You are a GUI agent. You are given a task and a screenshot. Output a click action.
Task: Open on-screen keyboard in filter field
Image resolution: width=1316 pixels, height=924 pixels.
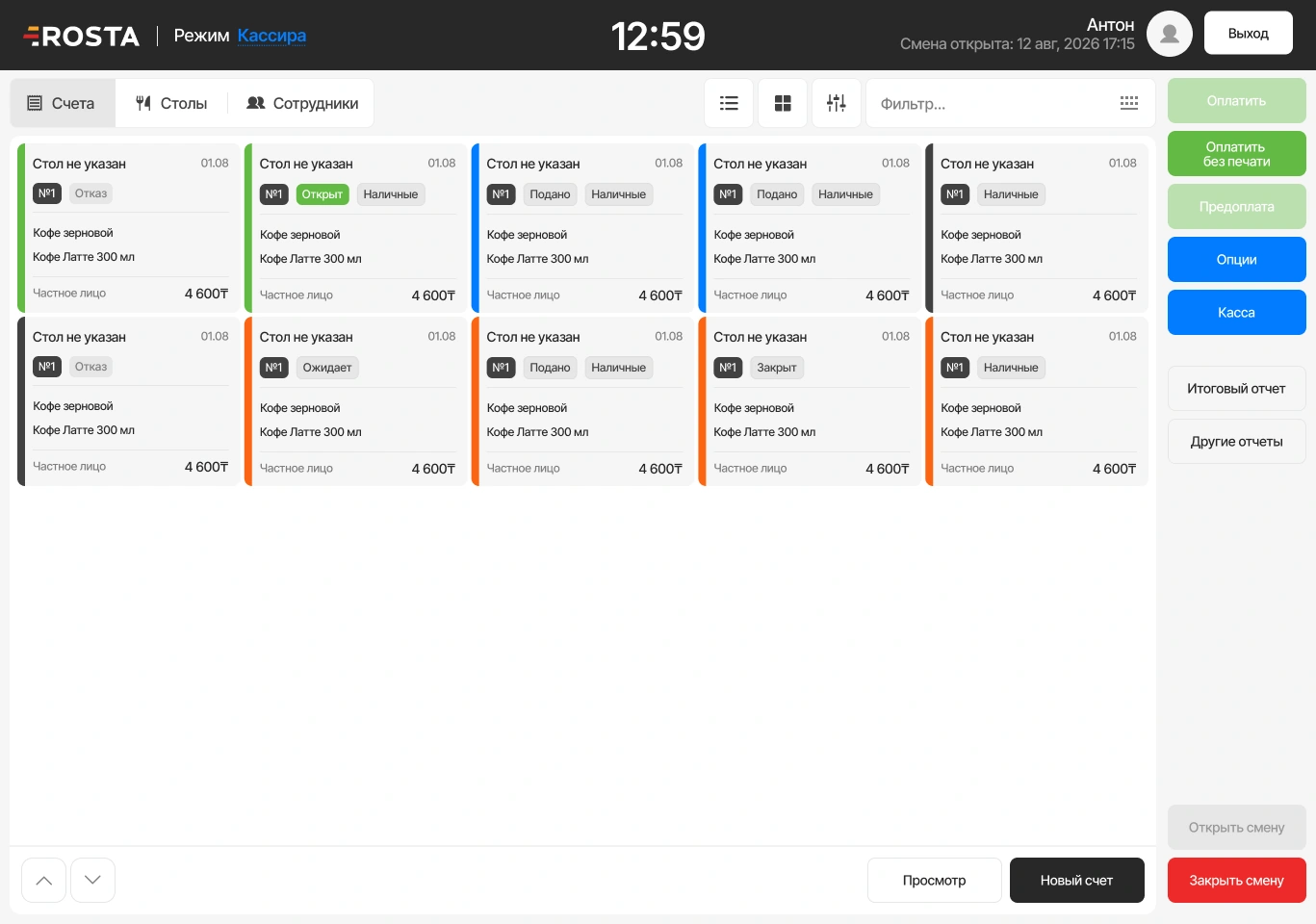tap(1129, 103)
